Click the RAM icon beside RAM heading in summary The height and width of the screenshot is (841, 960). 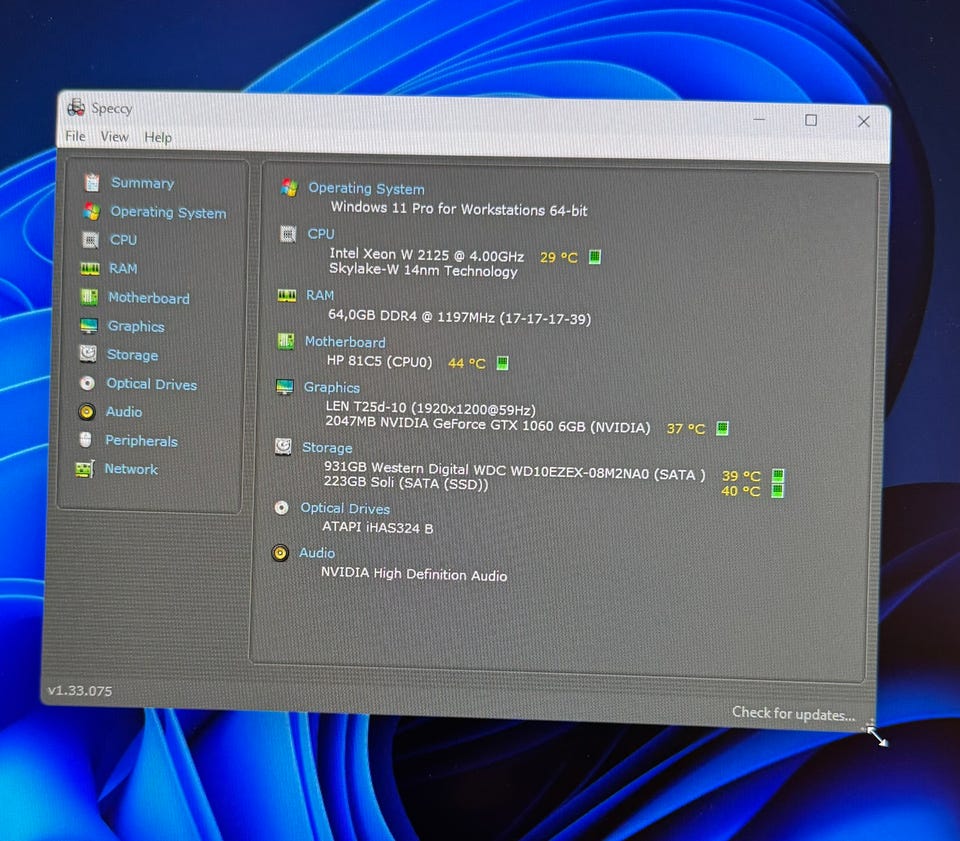click(x=287, y=295)
